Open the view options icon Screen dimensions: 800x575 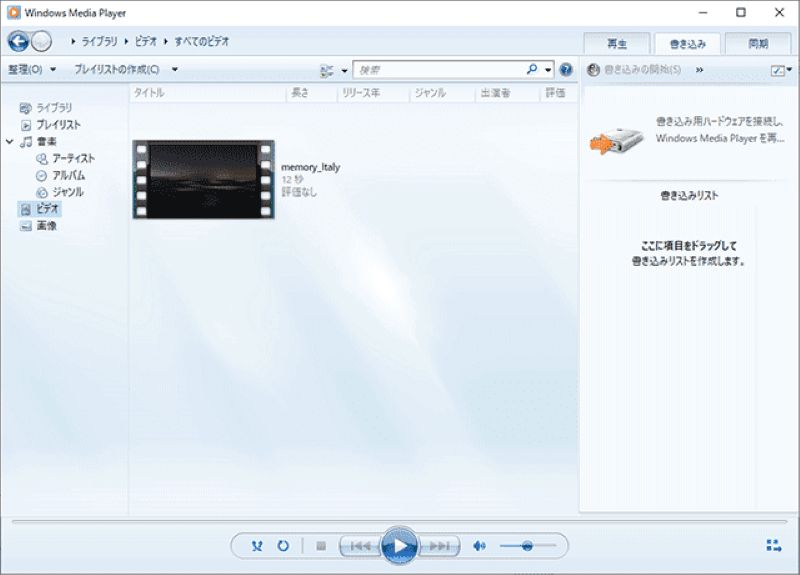tap(327, 70)
